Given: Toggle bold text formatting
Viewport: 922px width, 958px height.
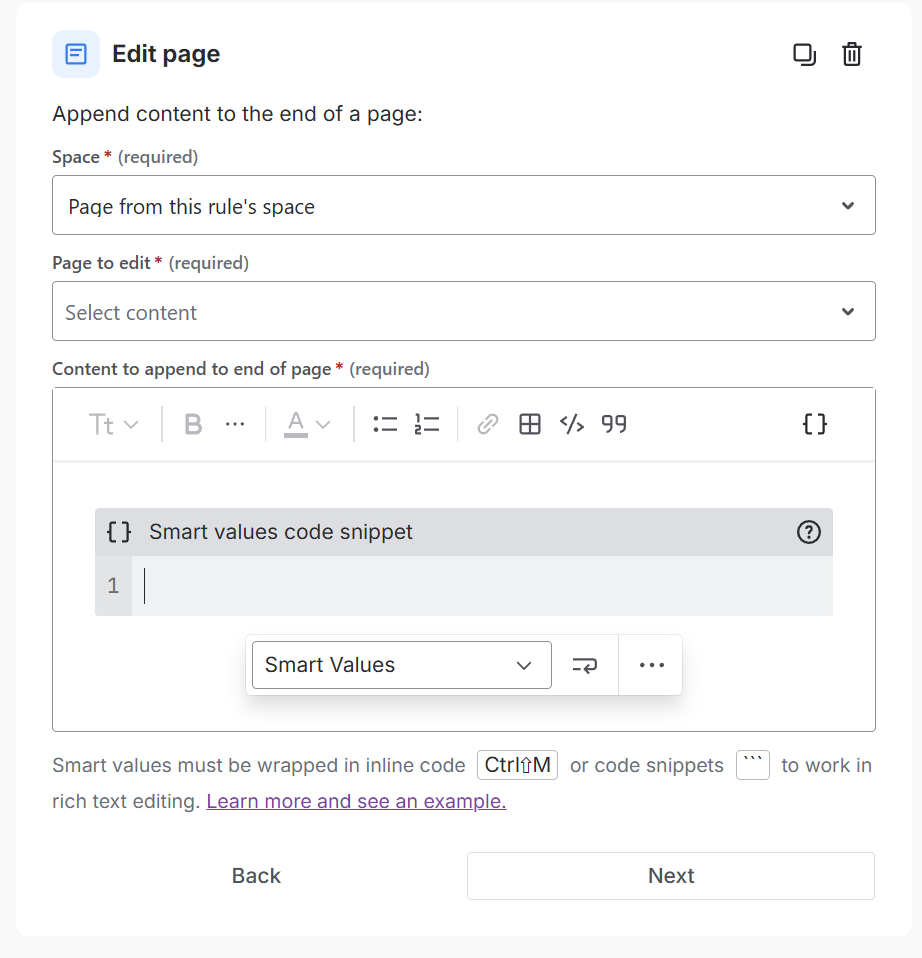Looking at the screenshot, I should pos(192,424).
